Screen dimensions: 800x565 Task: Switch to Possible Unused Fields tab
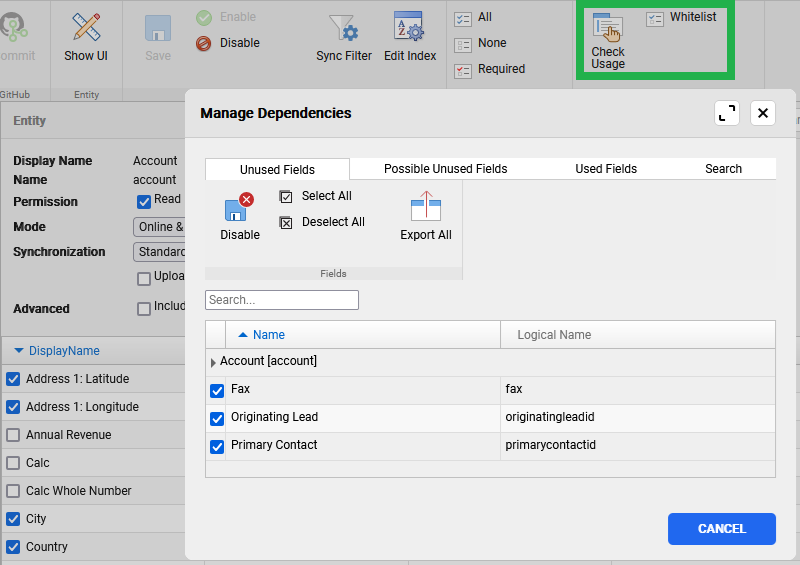click(445, 169)
